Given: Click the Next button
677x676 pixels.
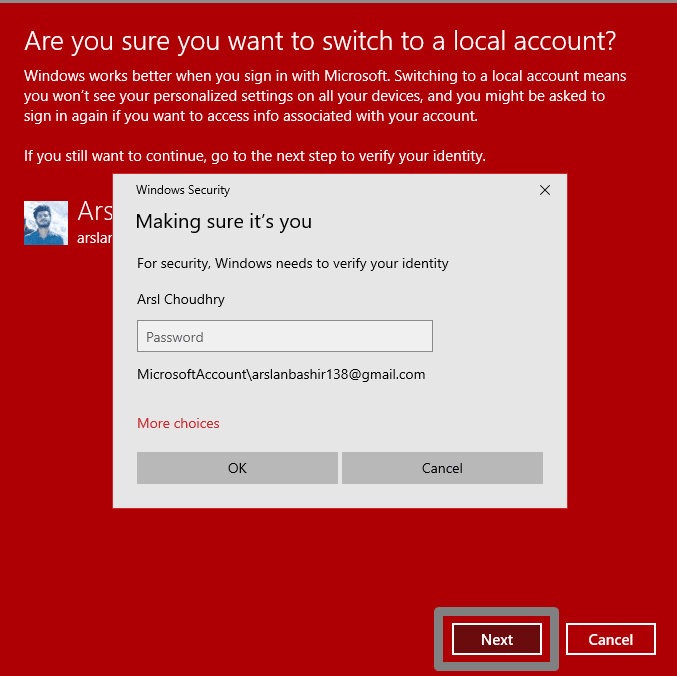Looking at the screenshot, I should [x=496, y=640].
